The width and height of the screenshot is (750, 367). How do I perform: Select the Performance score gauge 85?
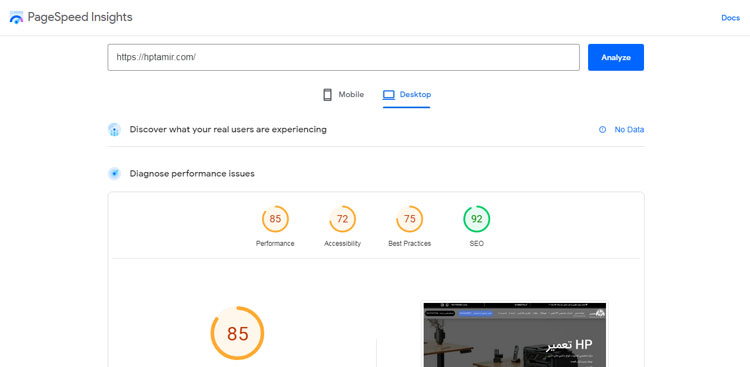275,219
